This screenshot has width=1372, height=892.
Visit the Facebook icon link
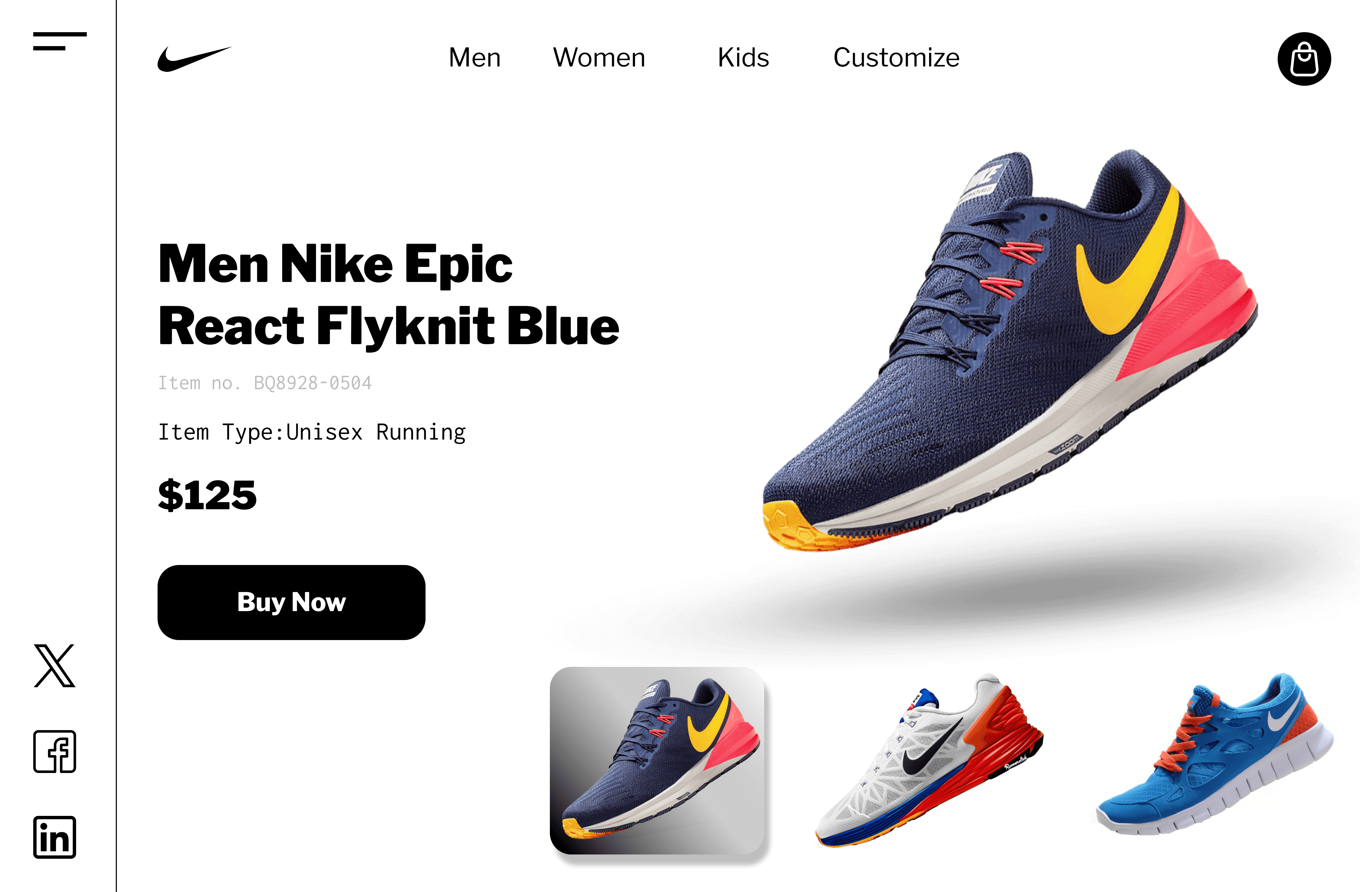[55, 751]
